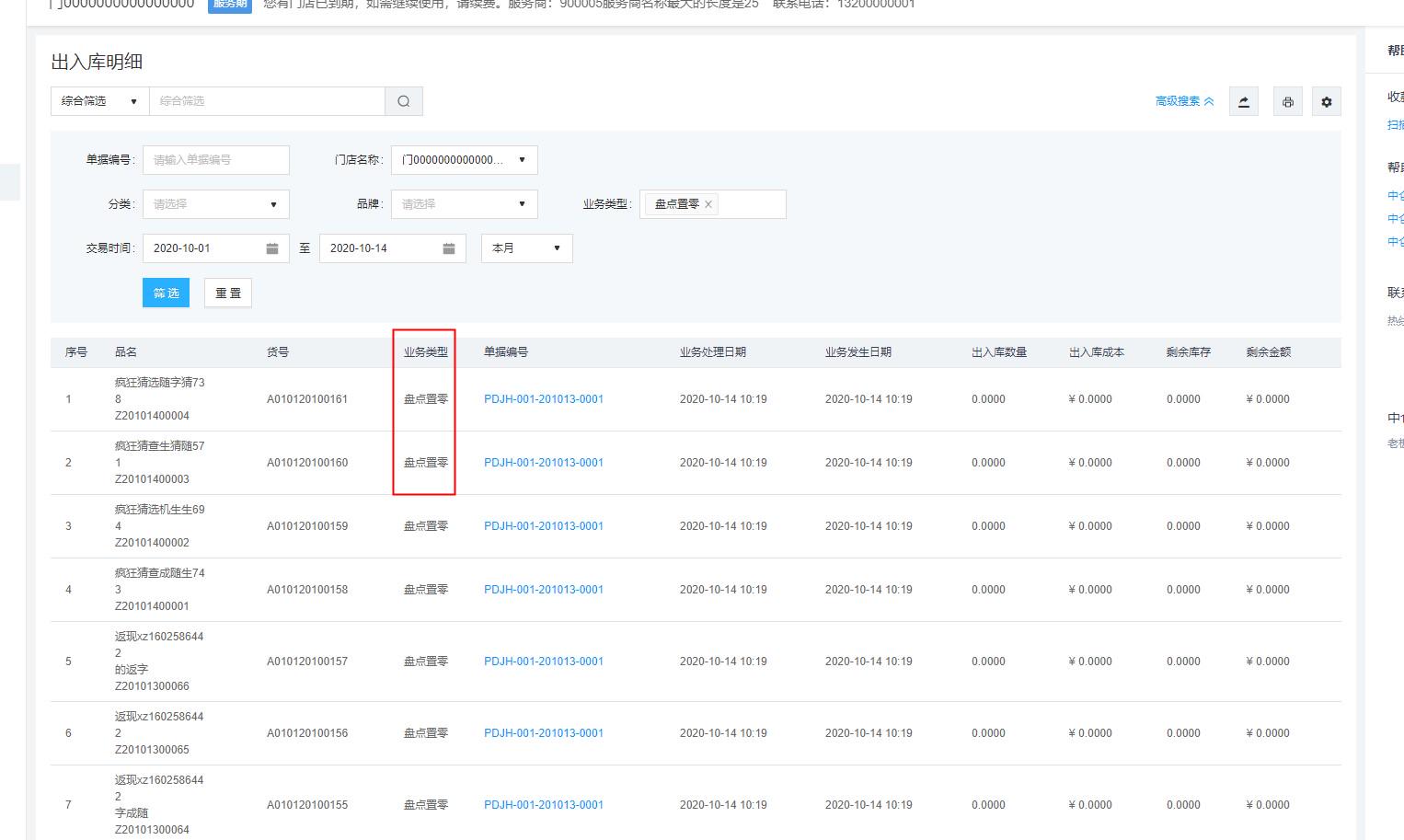Open the 品牌 brand dropdown
Screen dimensions: 1404x840
(x=464, y=204)
